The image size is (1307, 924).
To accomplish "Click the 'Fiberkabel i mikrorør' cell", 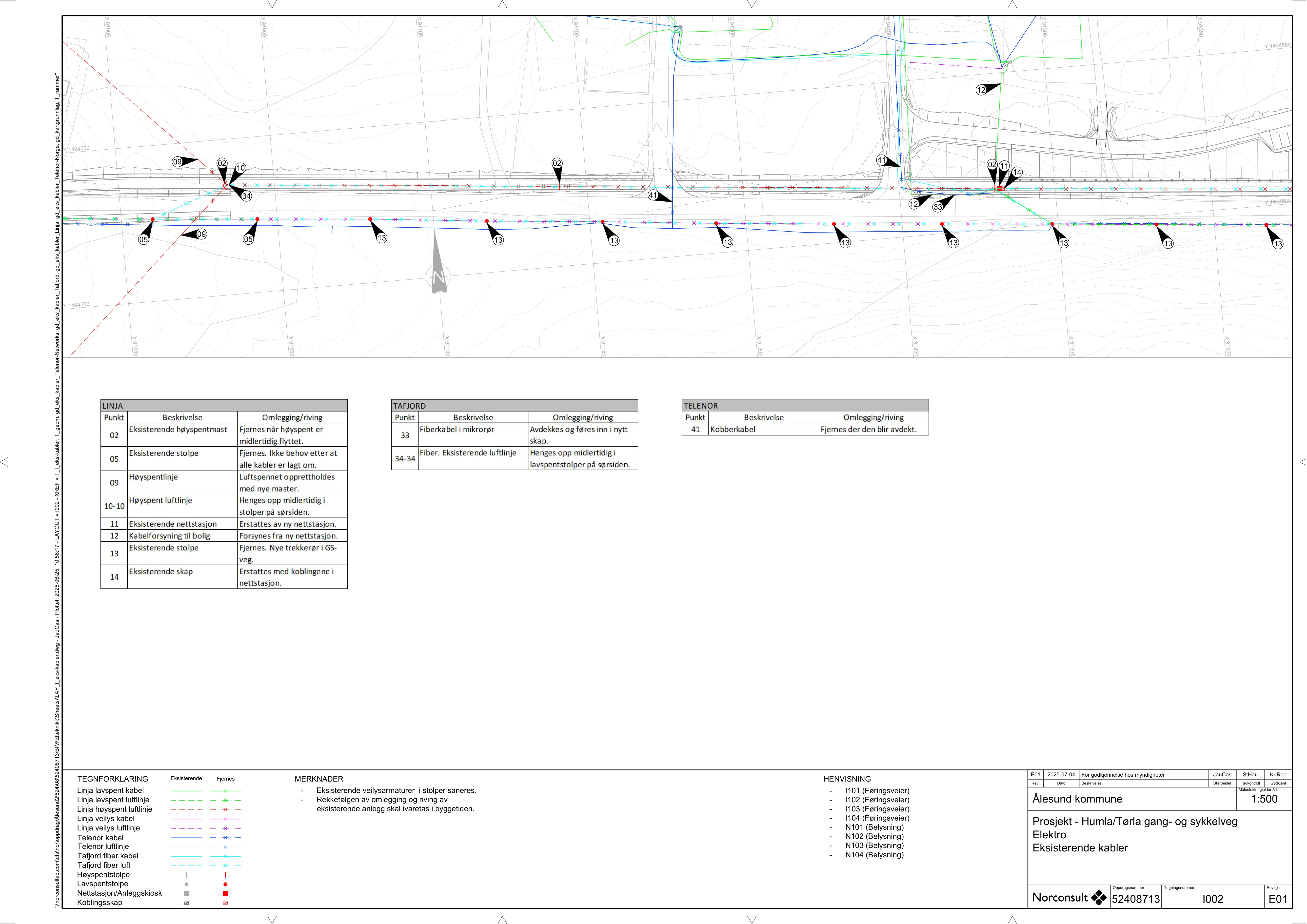I will [473, 435].
